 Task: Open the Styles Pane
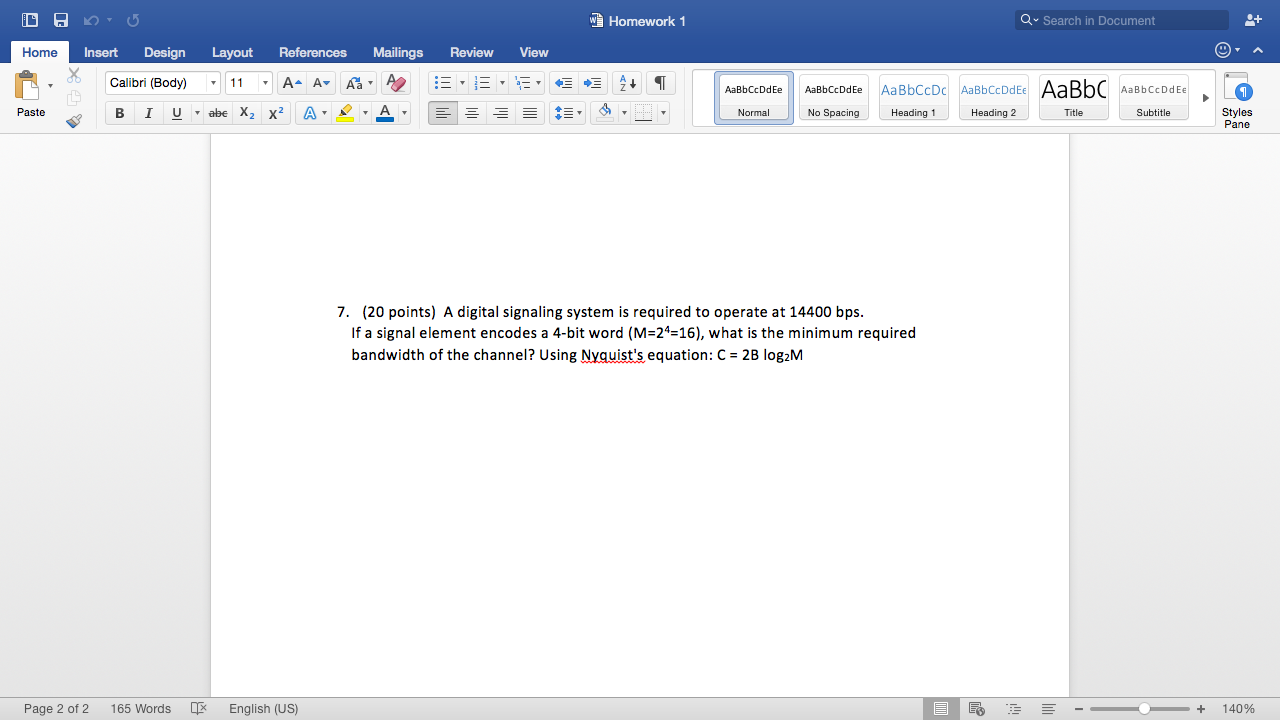pos(1237,100)
